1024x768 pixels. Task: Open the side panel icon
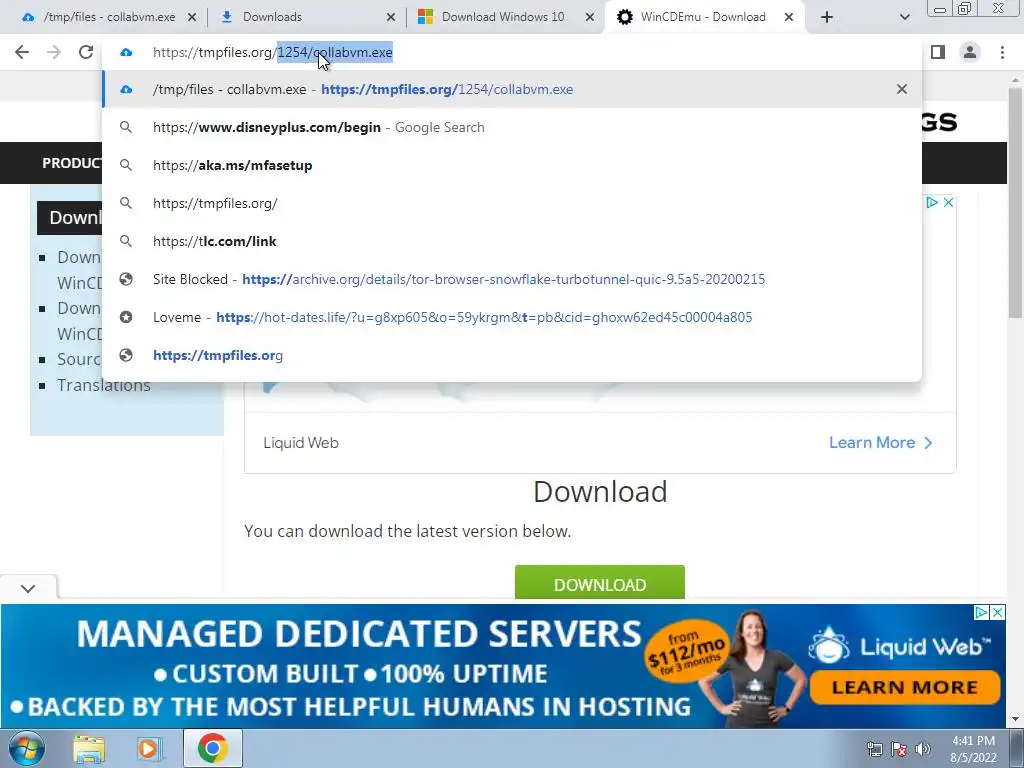pos(938,52)
